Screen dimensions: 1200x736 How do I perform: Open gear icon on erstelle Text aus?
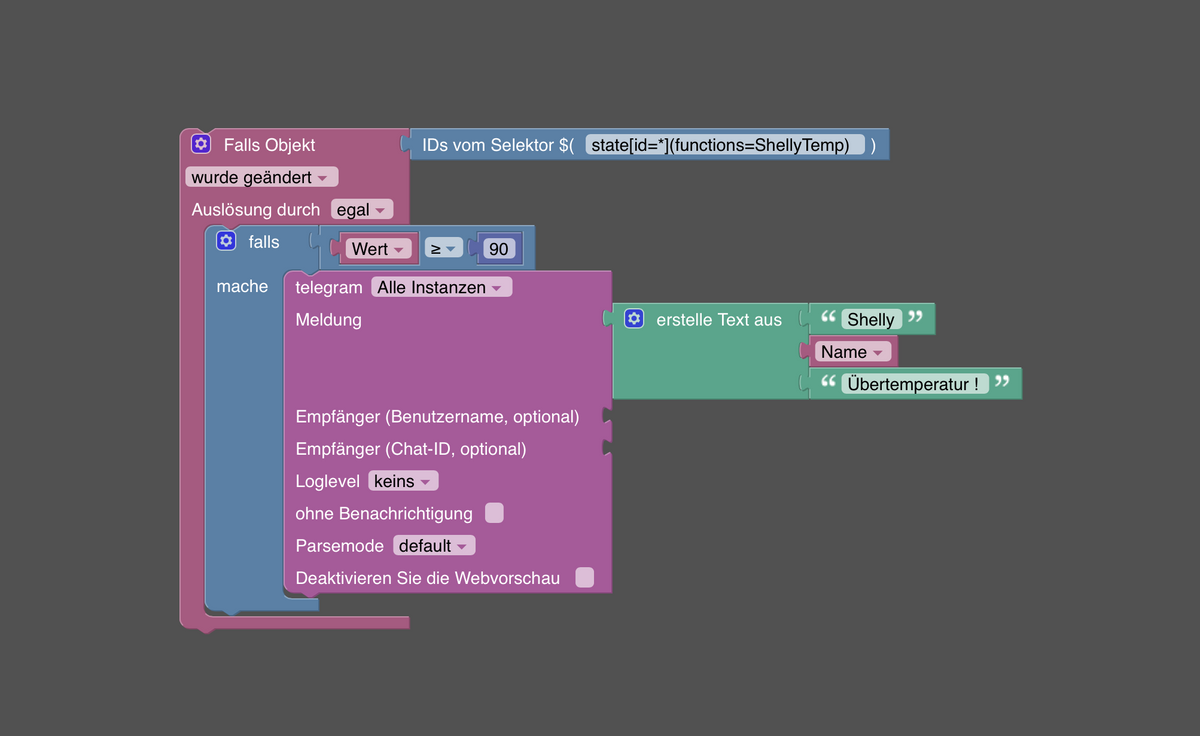pos(634,319)
